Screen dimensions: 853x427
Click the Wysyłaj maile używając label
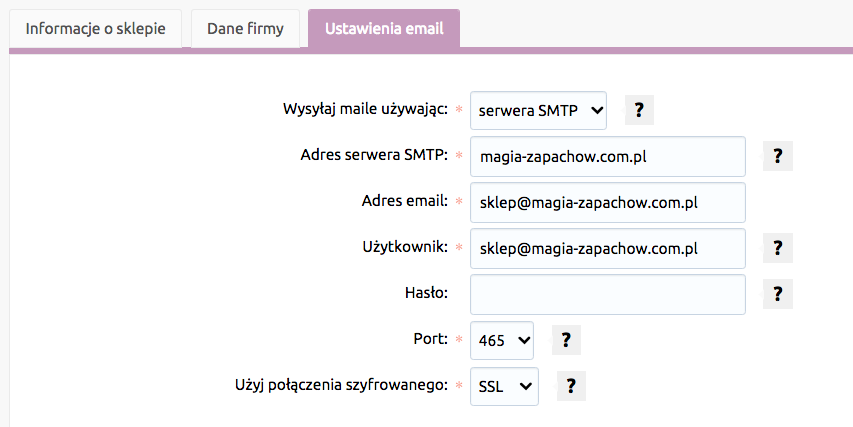[365, 109]
